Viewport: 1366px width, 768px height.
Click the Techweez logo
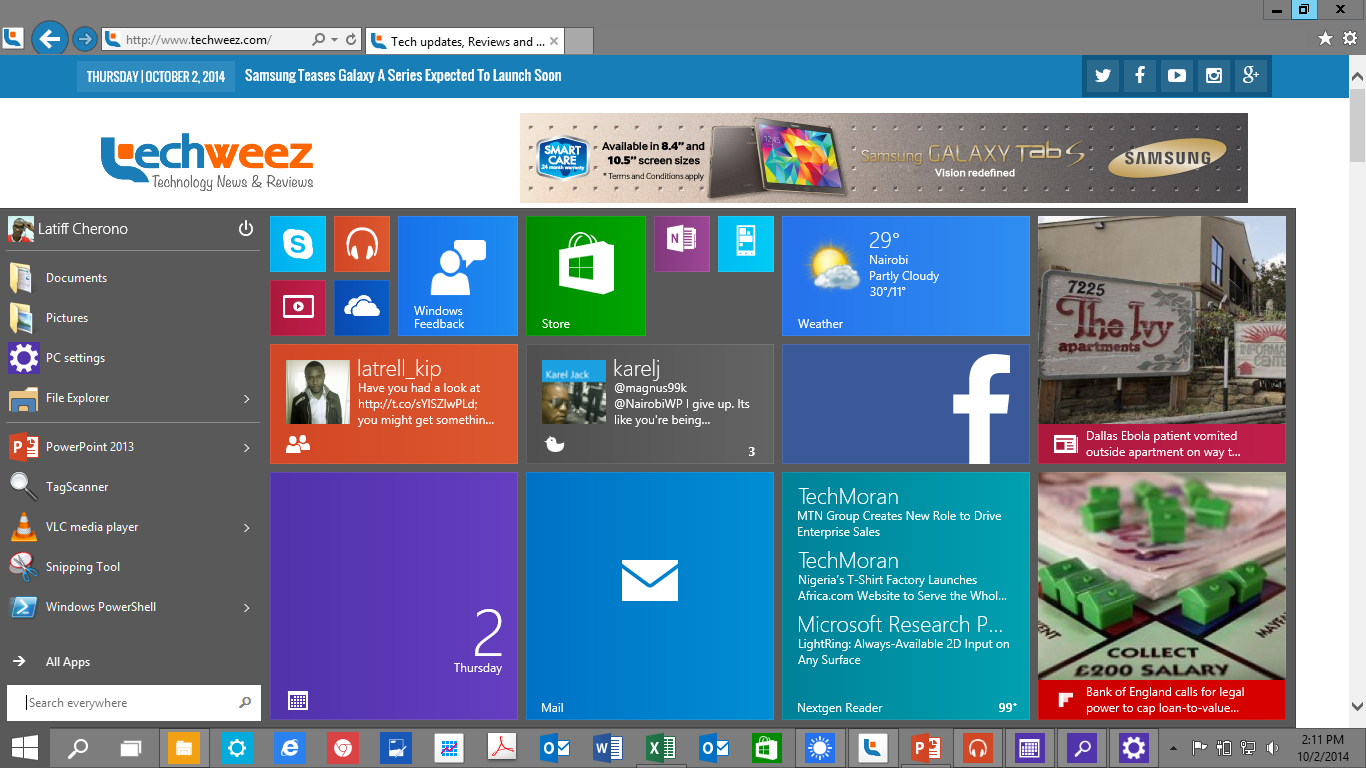coord(207,159)
